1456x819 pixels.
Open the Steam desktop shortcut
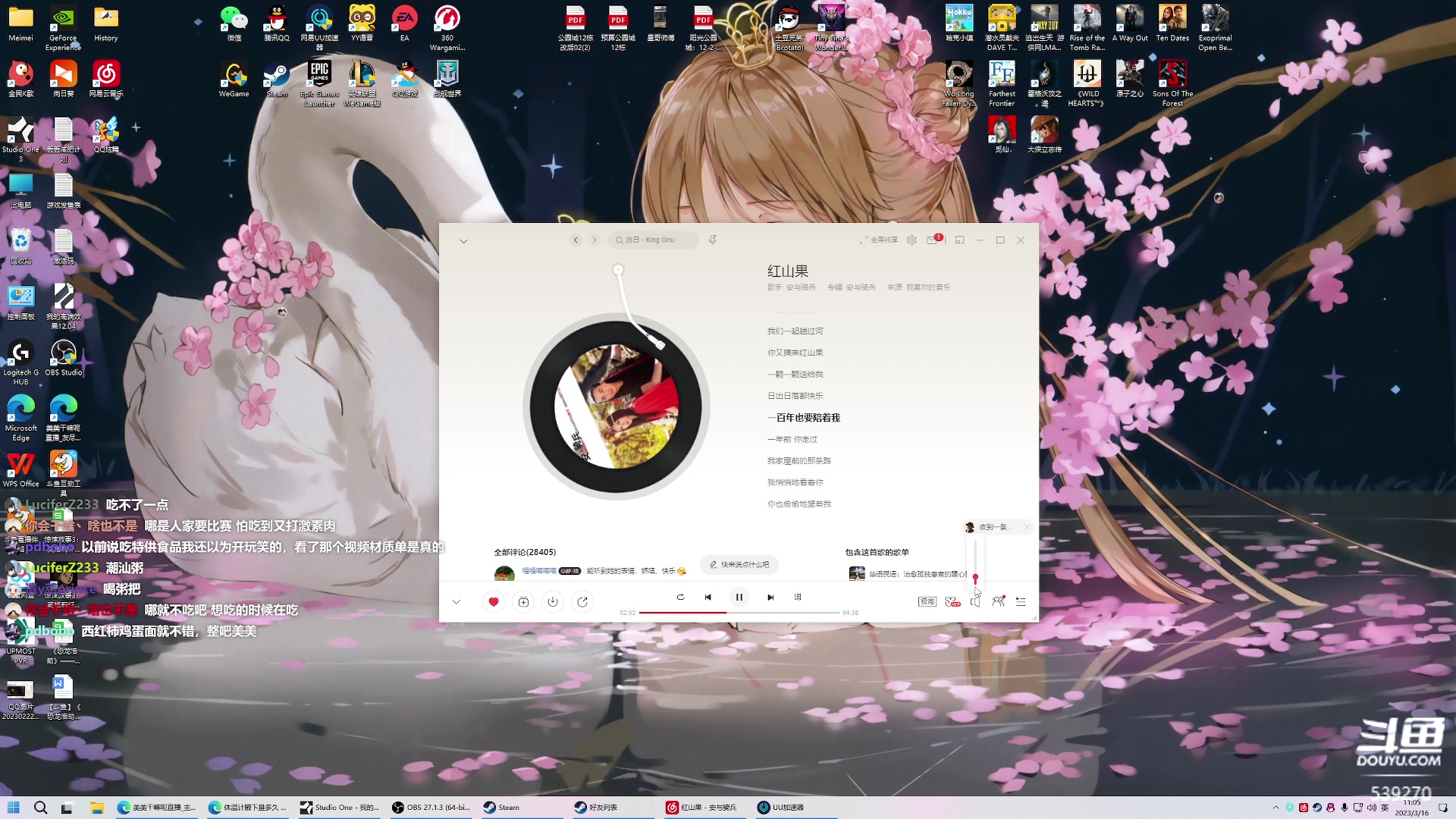pyautogui.click(x=276, y=80)
